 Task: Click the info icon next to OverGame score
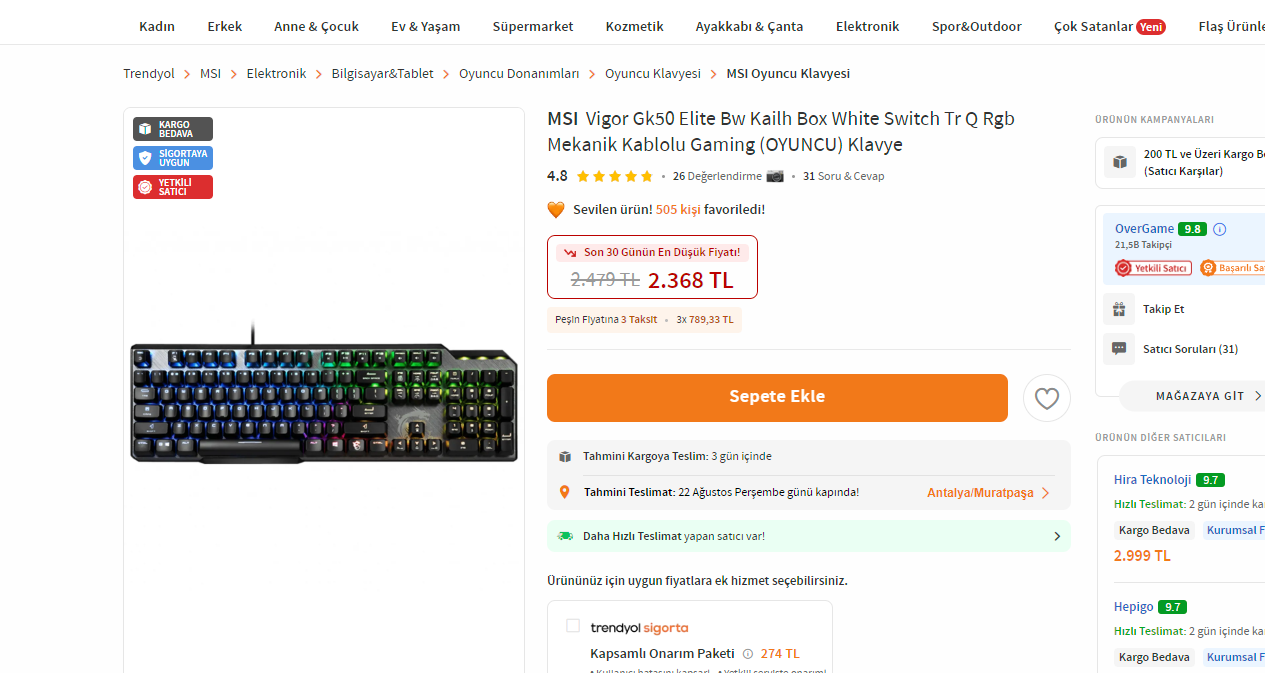[1219, 229]
